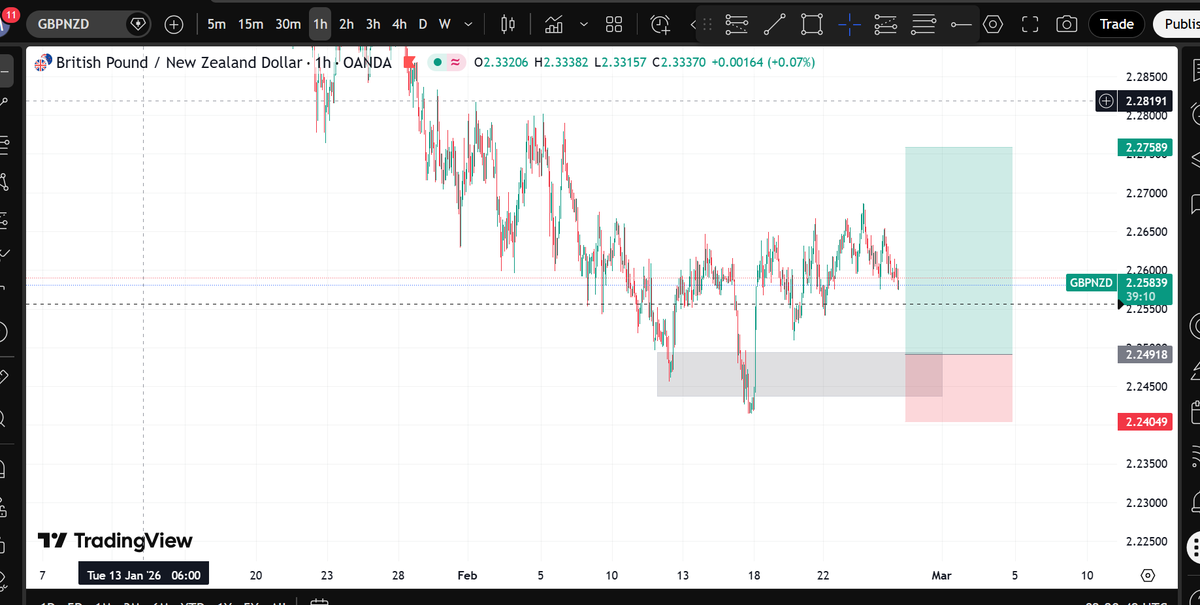Viewport: 1200px width, 605px height.
Task: Open chart settings hexagon icon
Action: click(x=992, y=23)
